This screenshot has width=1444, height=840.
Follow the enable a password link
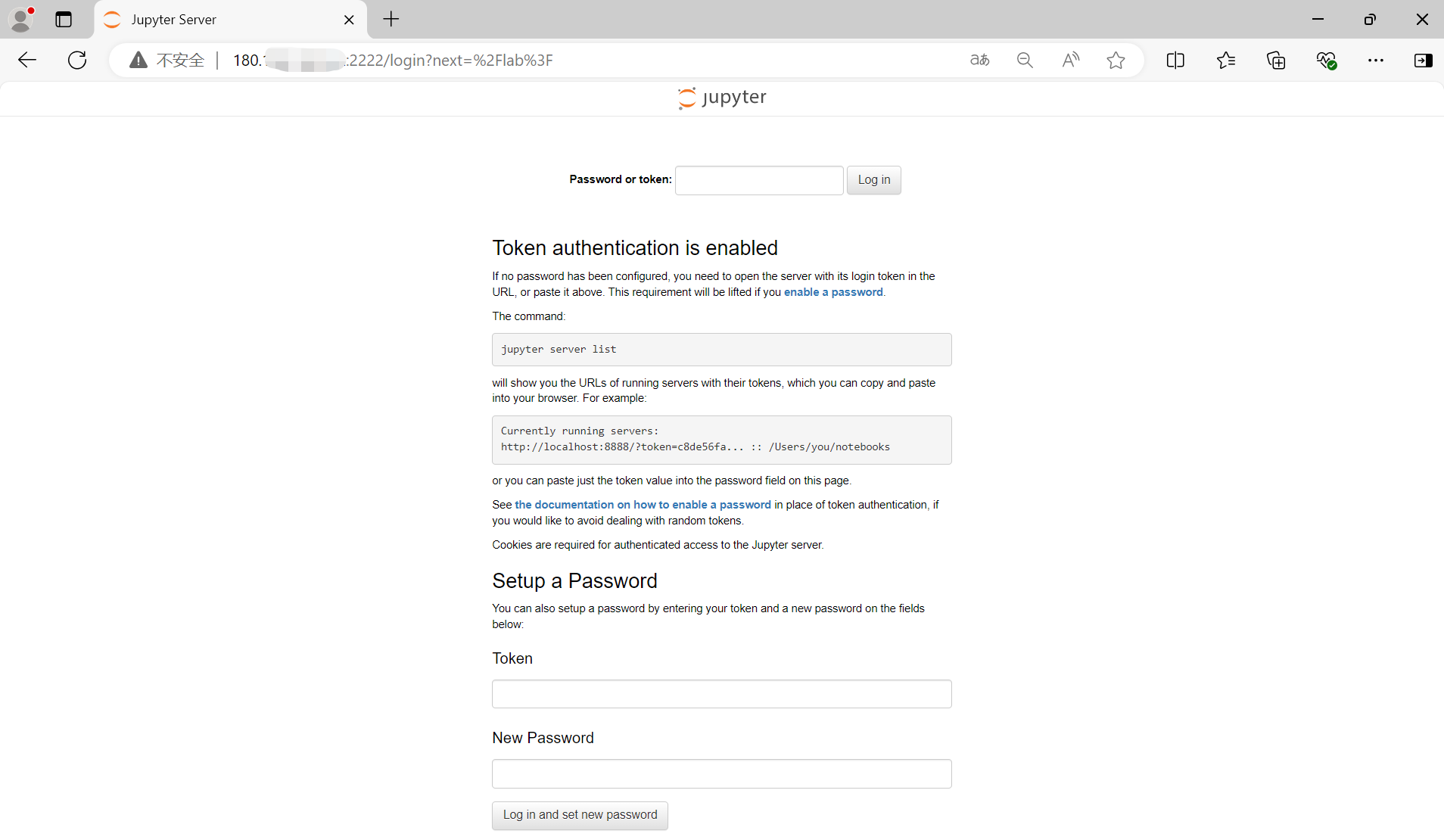pyautogui.click(x=832, y=292)
